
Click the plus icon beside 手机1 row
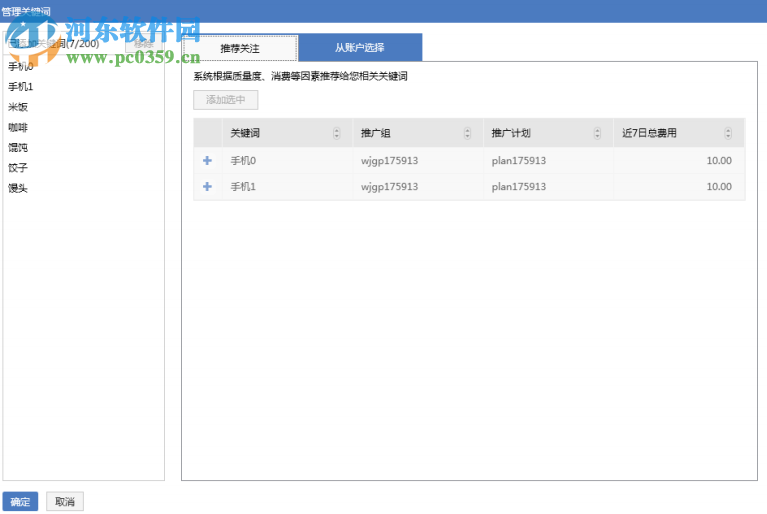207,187
